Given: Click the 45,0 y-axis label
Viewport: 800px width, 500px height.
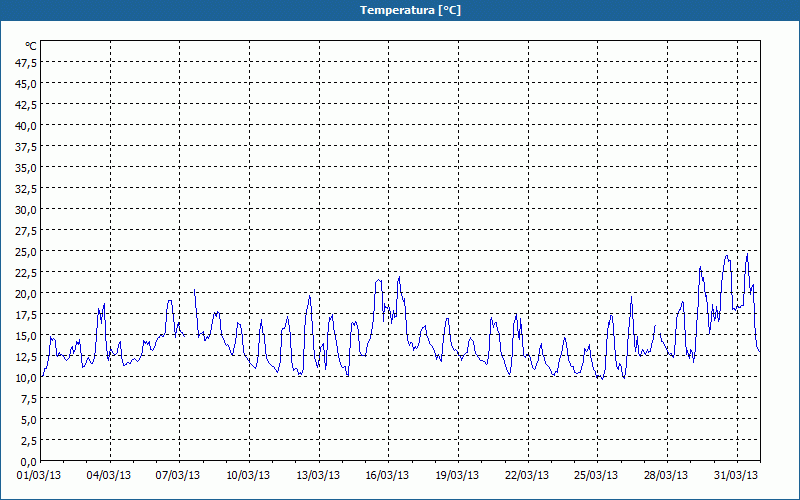Looking at the screenshot, I should point(27,83).
